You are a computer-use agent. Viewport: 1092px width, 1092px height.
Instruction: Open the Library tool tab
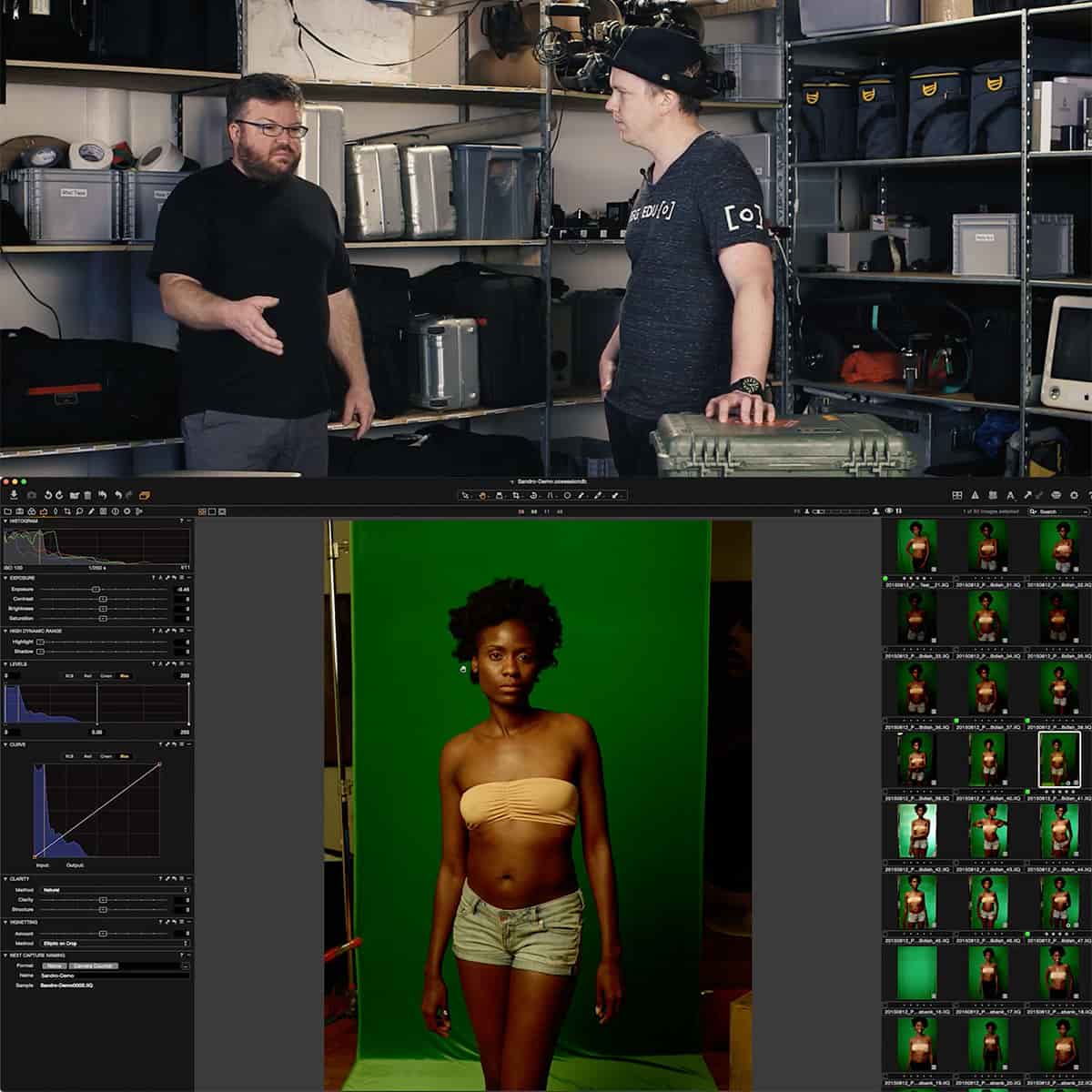tap(7, 512)
